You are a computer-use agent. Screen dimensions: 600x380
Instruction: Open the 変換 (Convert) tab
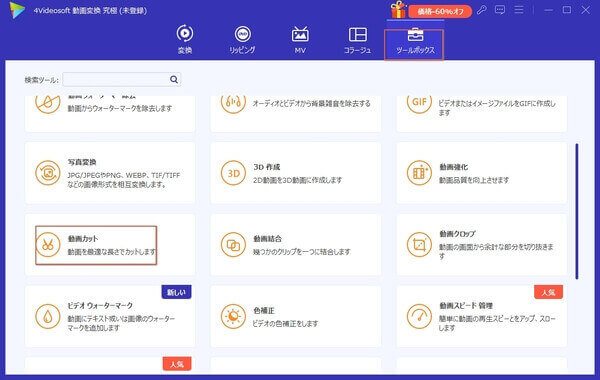coord(185,39)
